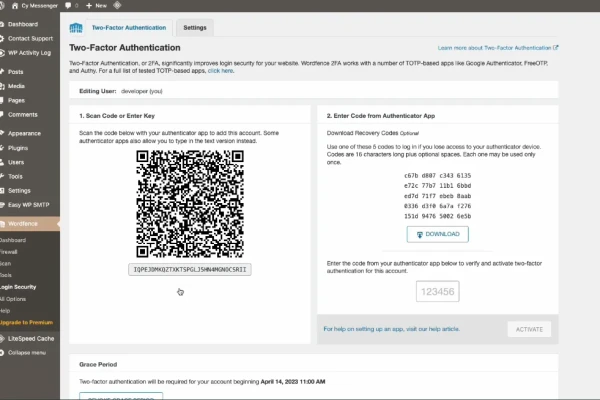Open WP Activity Log menu
This screenshot has width=600, height=400.
[29, 53]
